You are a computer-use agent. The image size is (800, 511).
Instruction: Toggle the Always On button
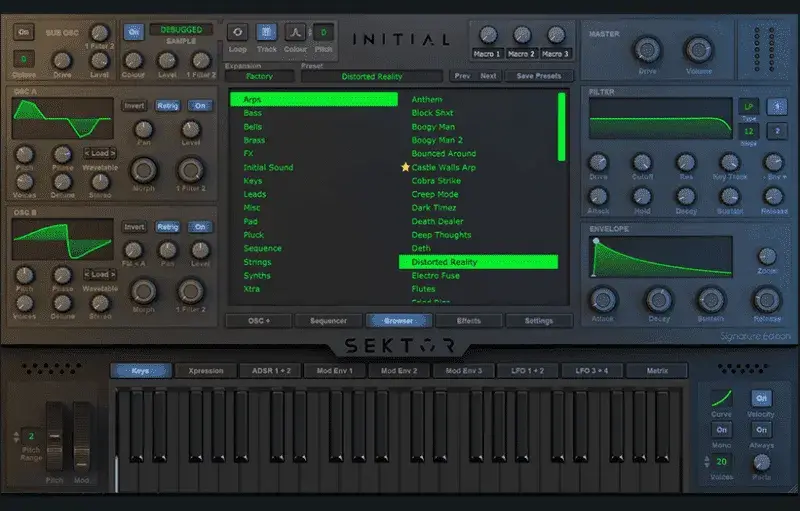[761, 429]
